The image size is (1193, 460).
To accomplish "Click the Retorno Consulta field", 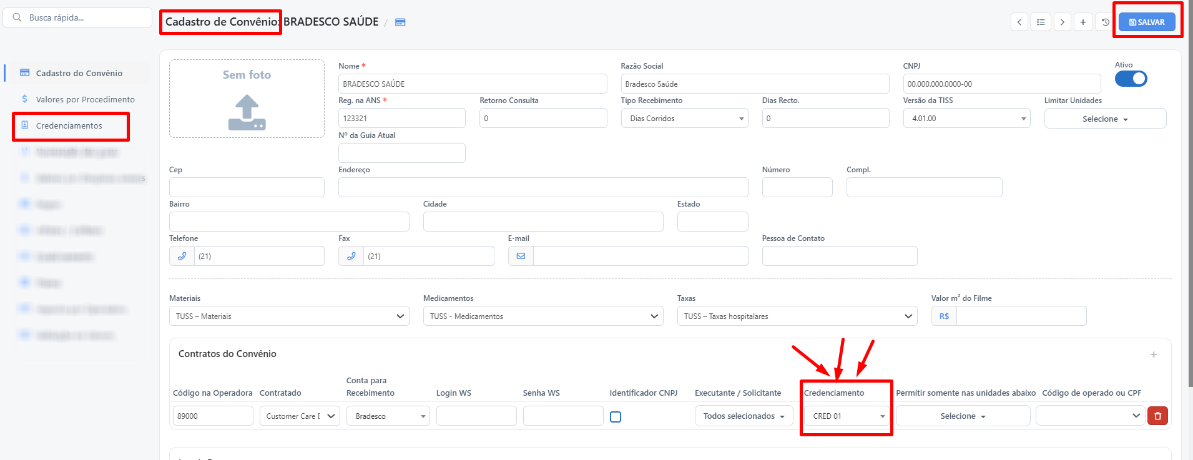I will (543, 118).
